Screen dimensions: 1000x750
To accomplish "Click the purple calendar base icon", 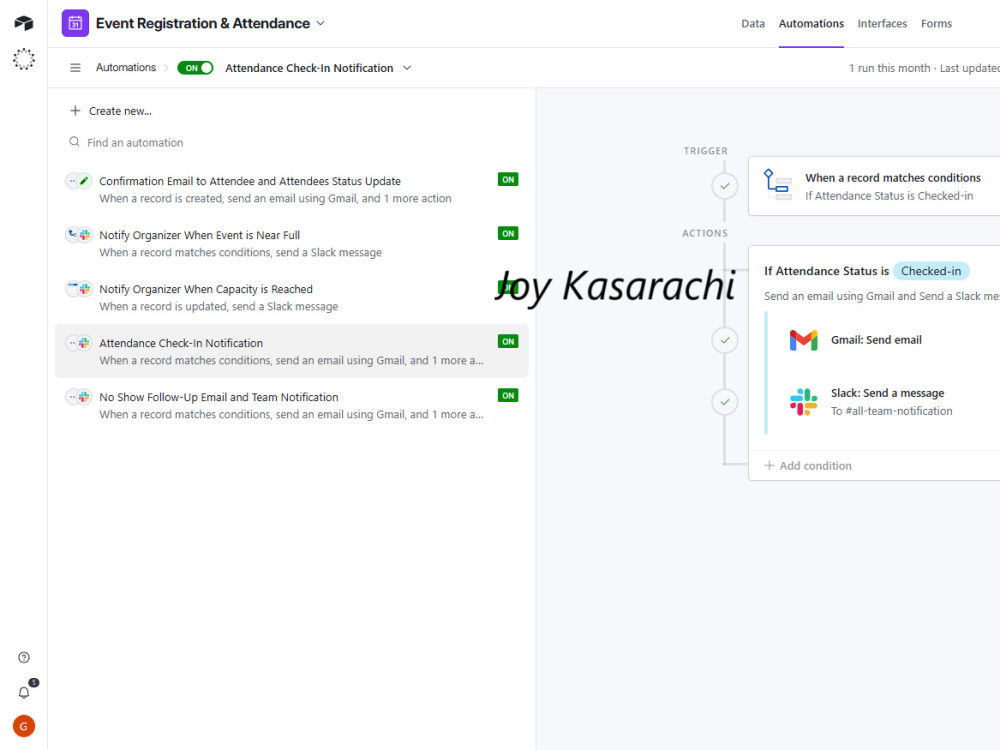I will pyautogui.click(x=75, y=24).
